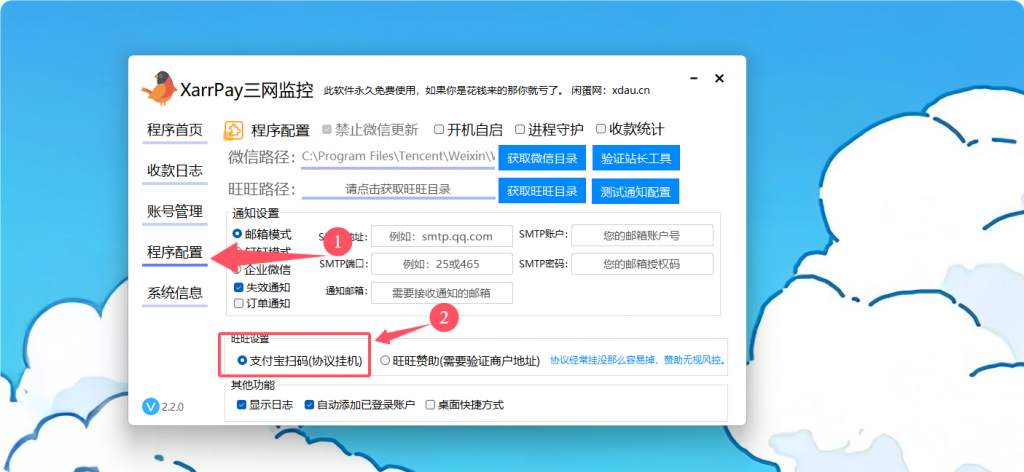
Task: Open the 账号管理 tab
Action: point(174,212)
